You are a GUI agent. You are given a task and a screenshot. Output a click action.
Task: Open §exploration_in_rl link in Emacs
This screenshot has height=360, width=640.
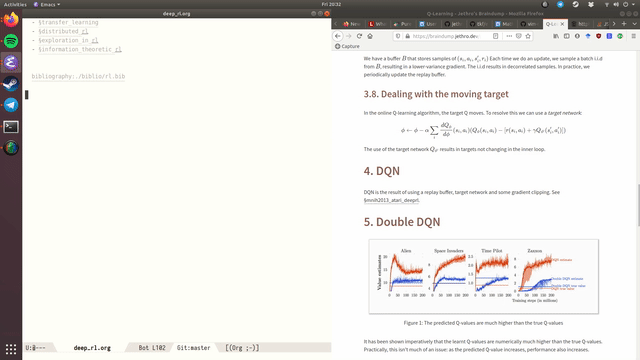pyautogui.click(x=68, y=40)
